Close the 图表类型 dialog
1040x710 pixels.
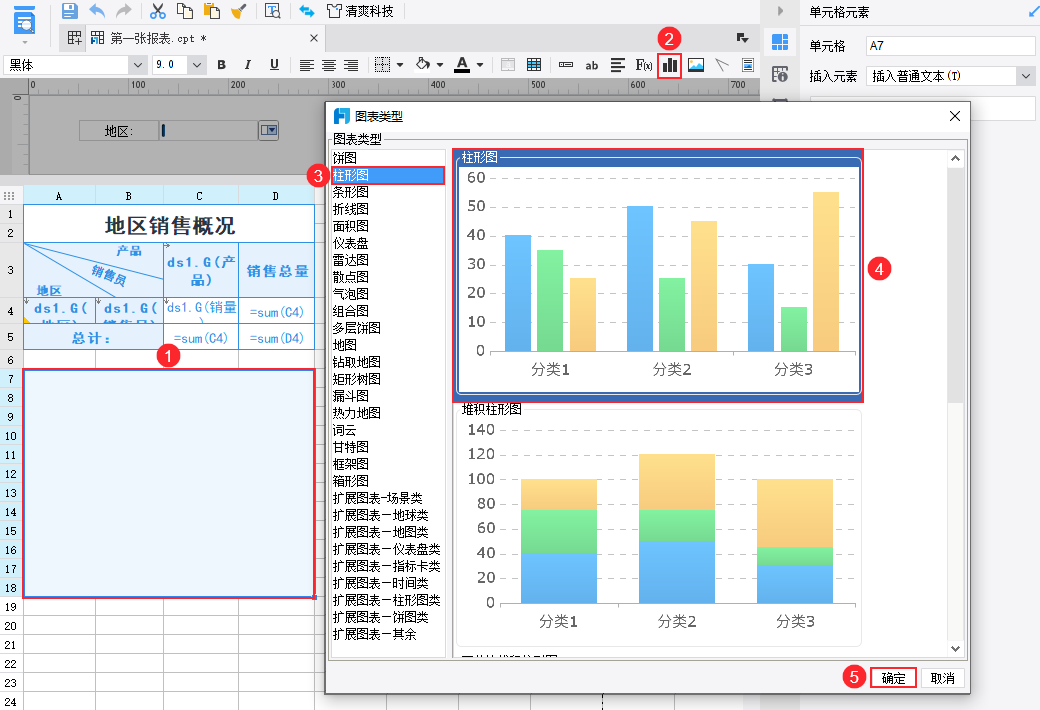click(954, 116)
